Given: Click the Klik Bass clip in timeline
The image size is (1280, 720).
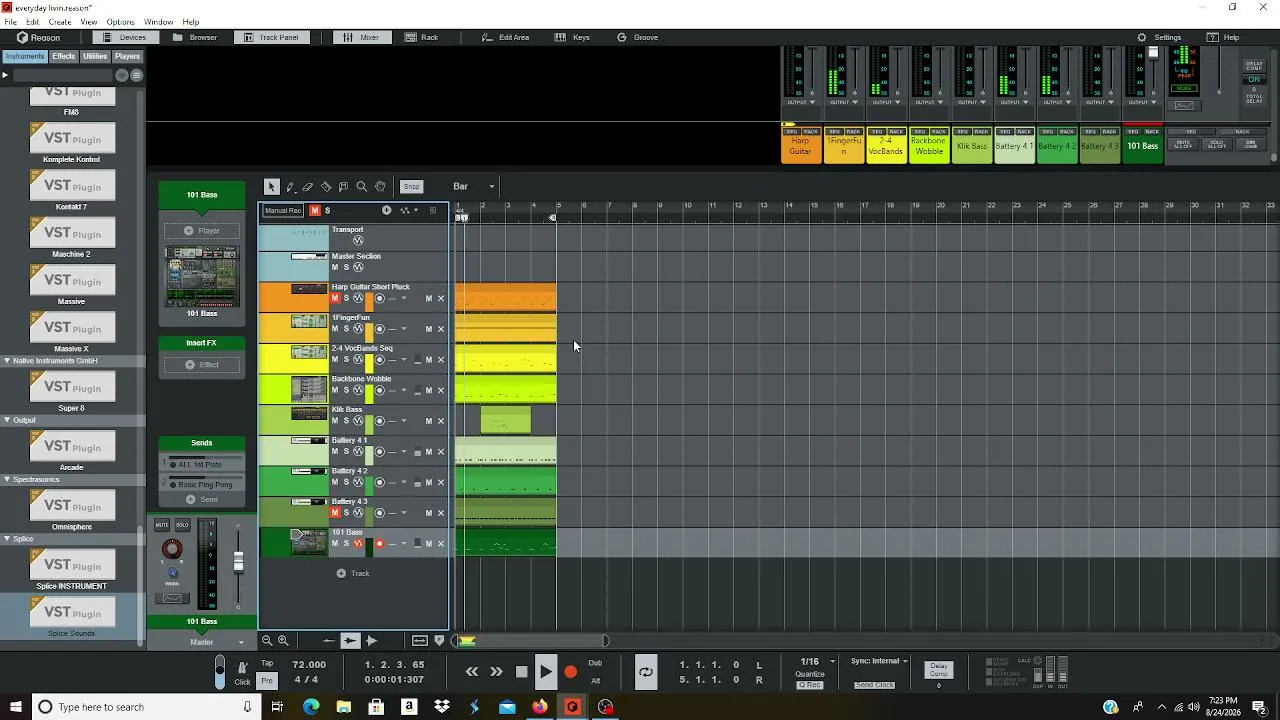Looking at the screenshot, I should (506, 421).
